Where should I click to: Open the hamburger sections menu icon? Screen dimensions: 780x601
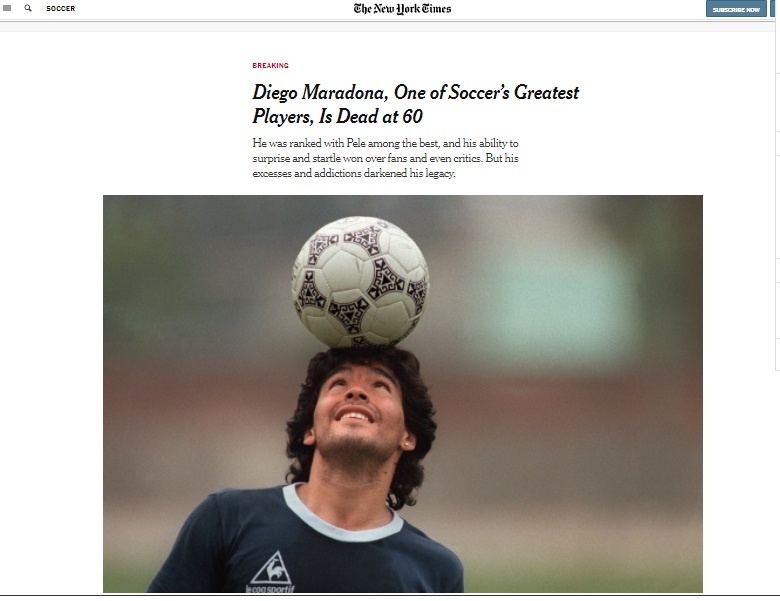click(x=7, y=8)
